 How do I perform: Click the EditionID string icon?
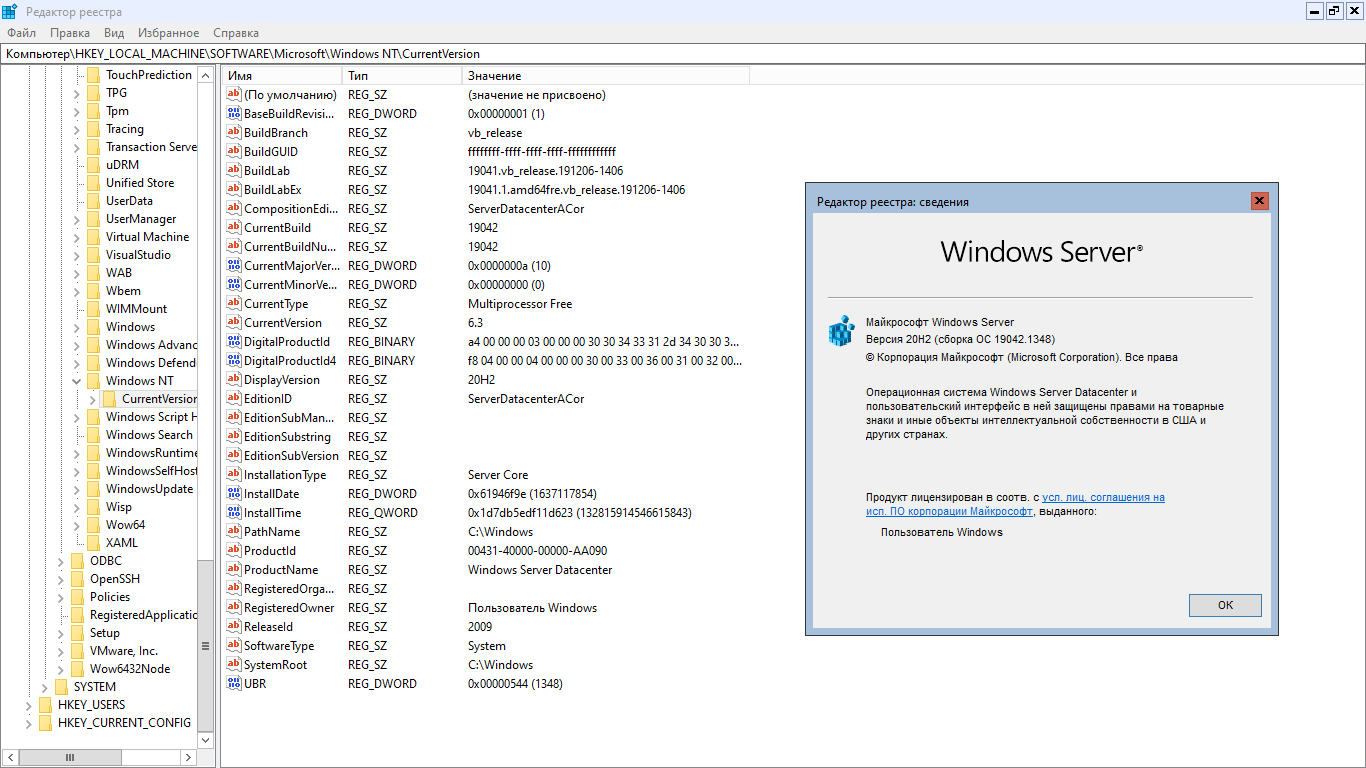(x=234, y=399)
